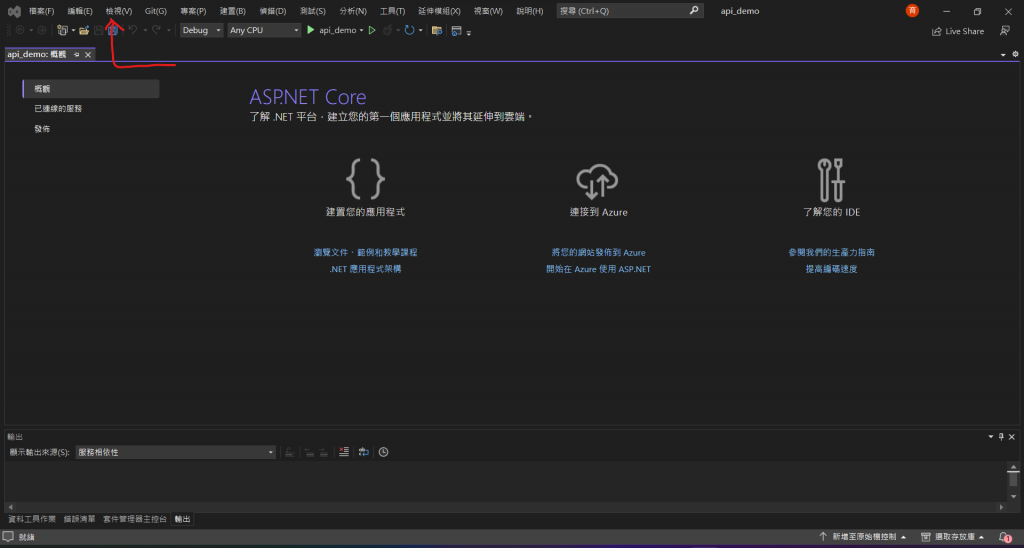Click the Redo arrow icon

(x=157, y=30)
